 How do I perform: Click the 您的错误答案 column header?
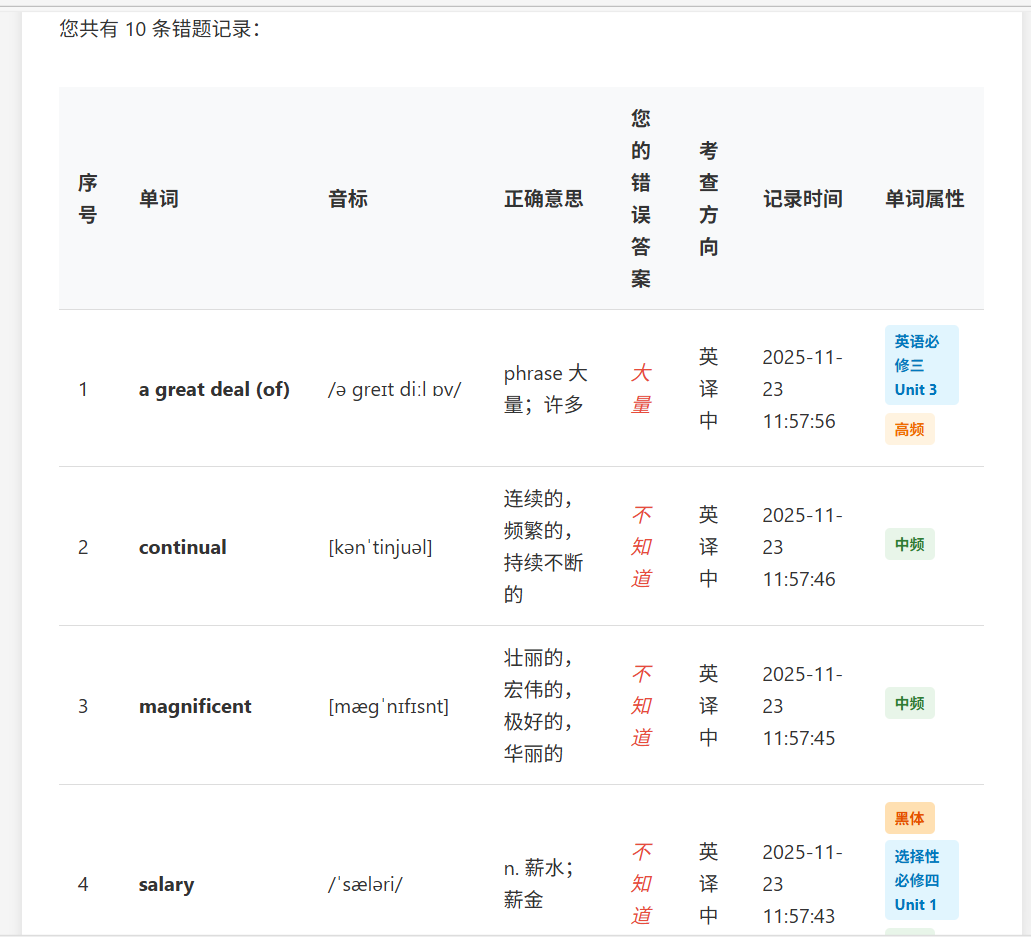coord(640,199)
